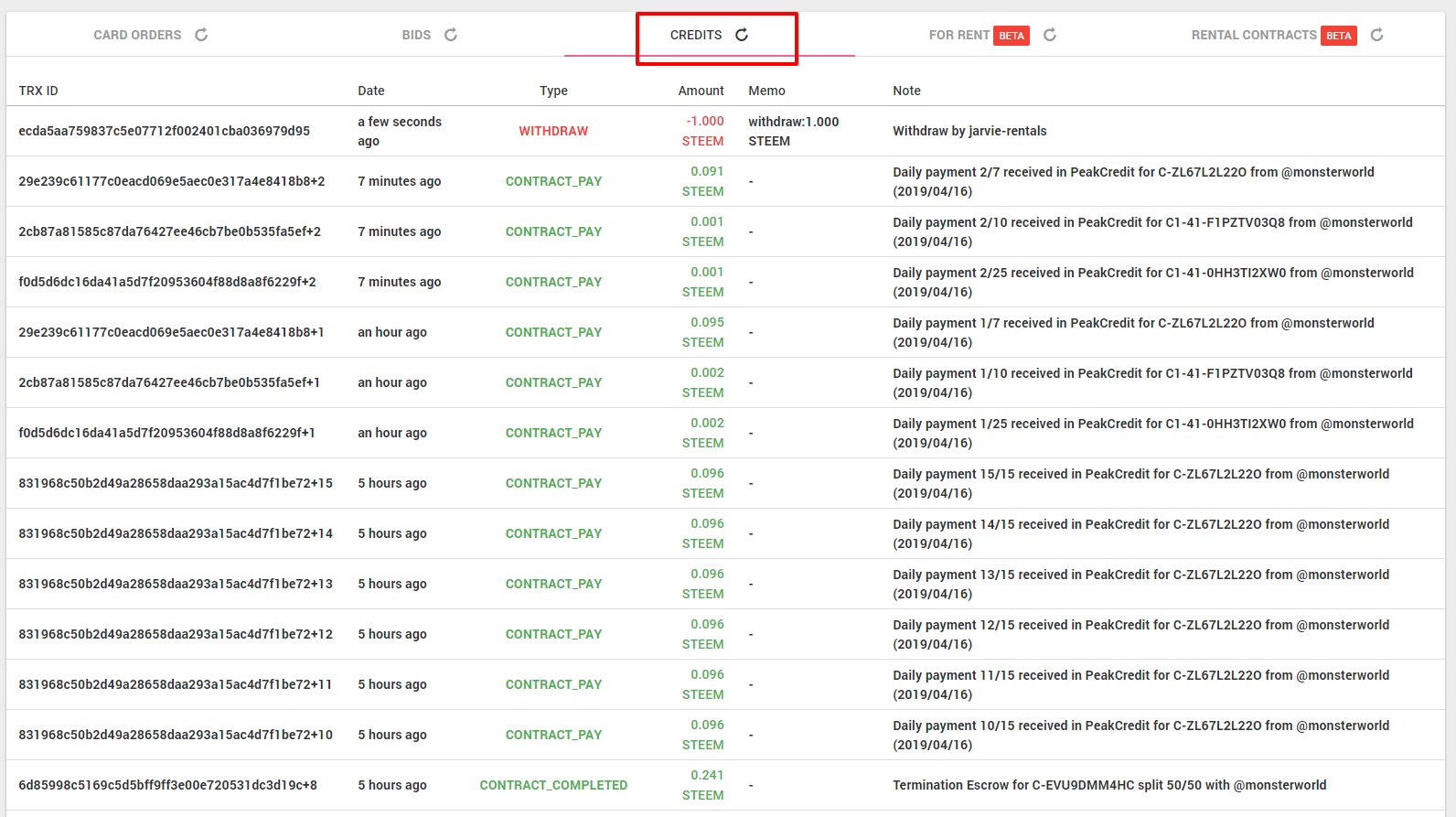Viewport: 1456px width, 817px height.
Task: Click the Type column header
Action: [553, 91]
